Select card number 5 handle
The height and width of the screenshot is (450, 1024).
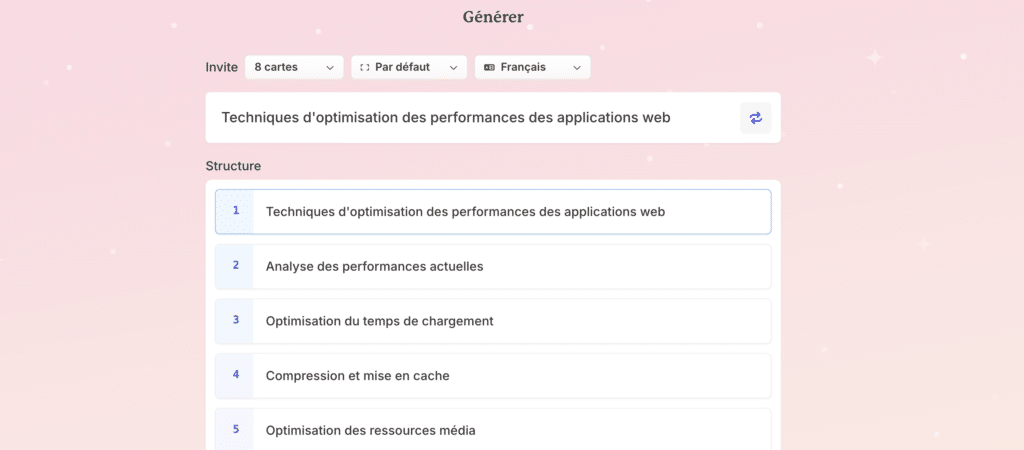pos(235,430)
